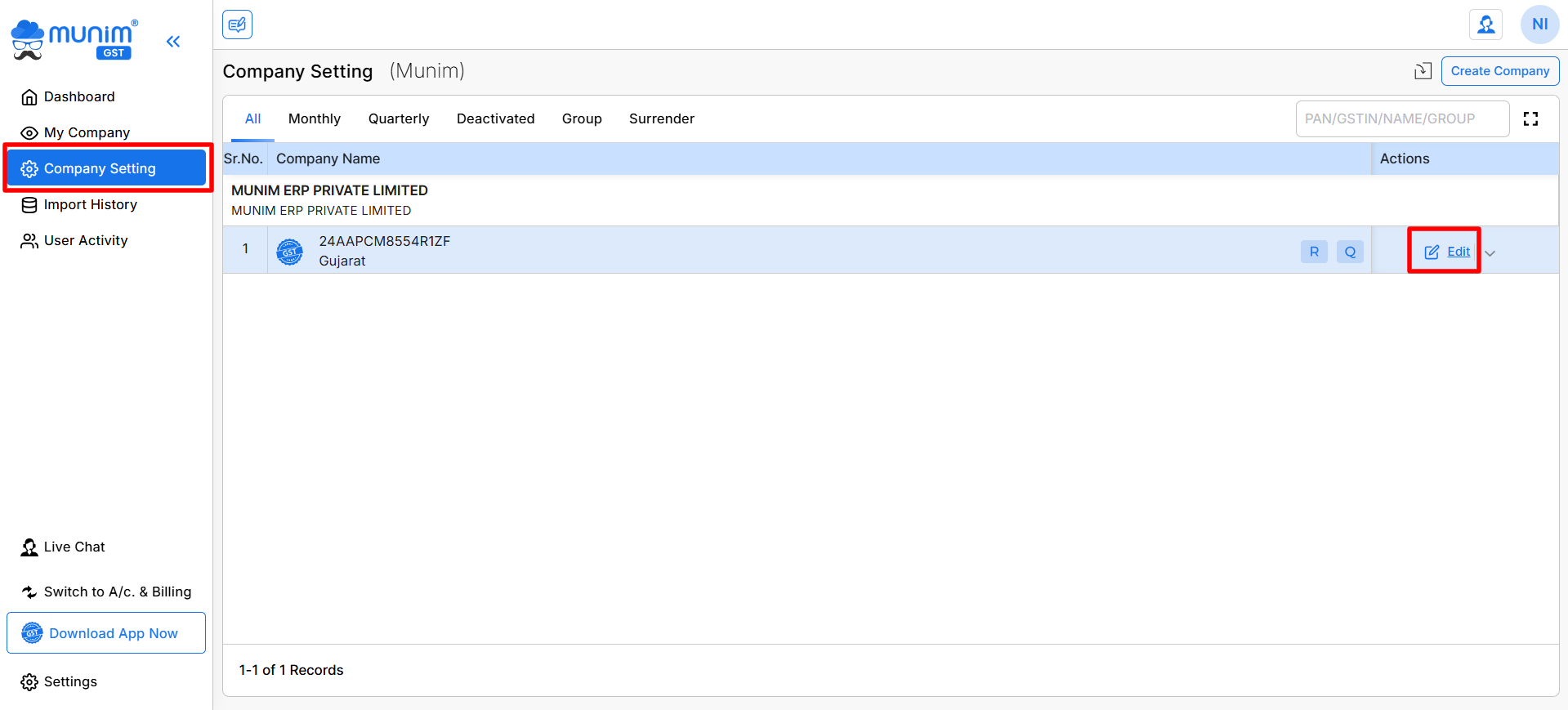Click the Edit link for the company
1568x710 pixels.
1447,252
